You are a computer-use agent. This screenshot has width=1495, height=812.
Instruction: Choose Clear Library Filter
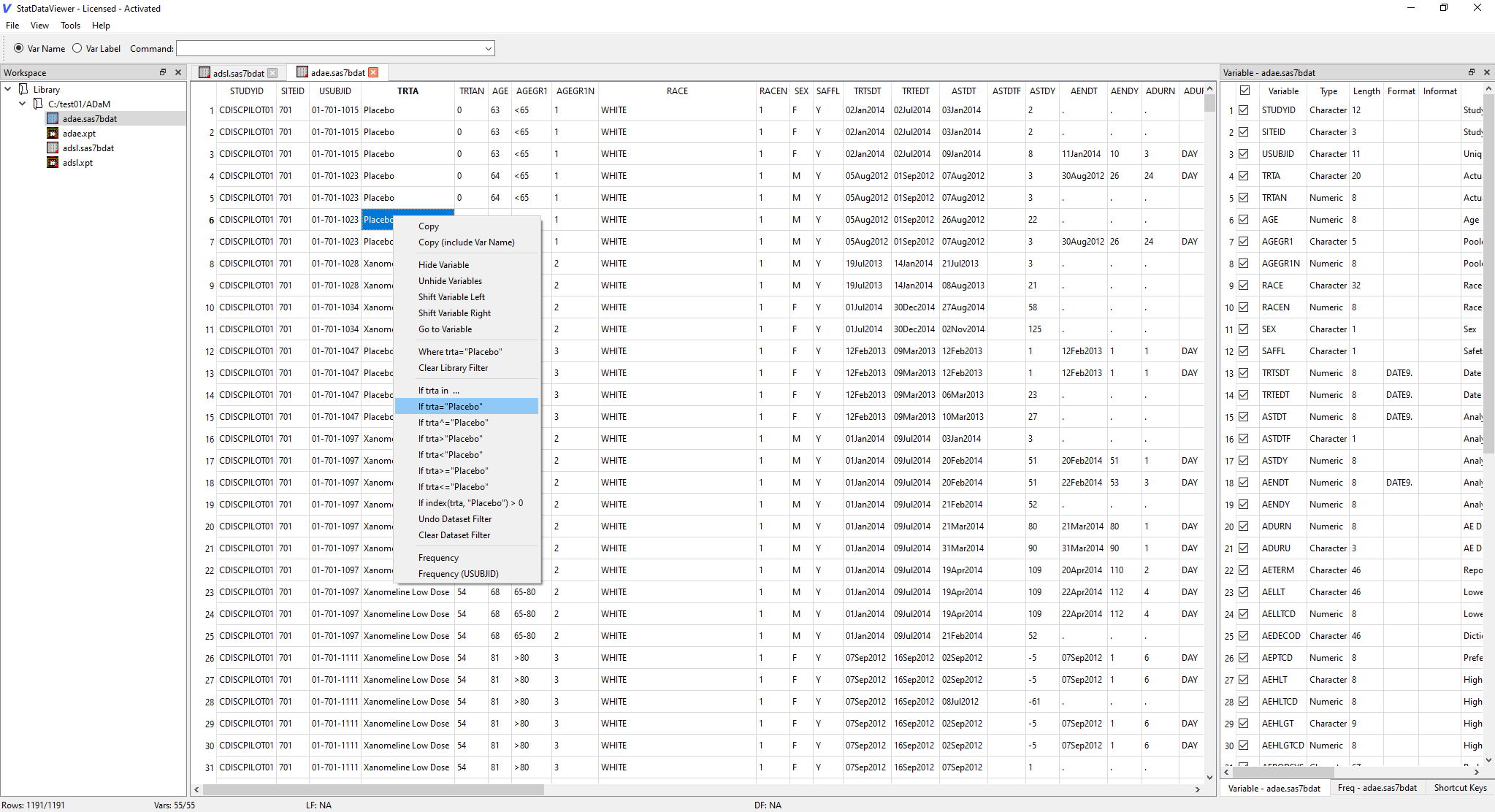click(467, 368)
